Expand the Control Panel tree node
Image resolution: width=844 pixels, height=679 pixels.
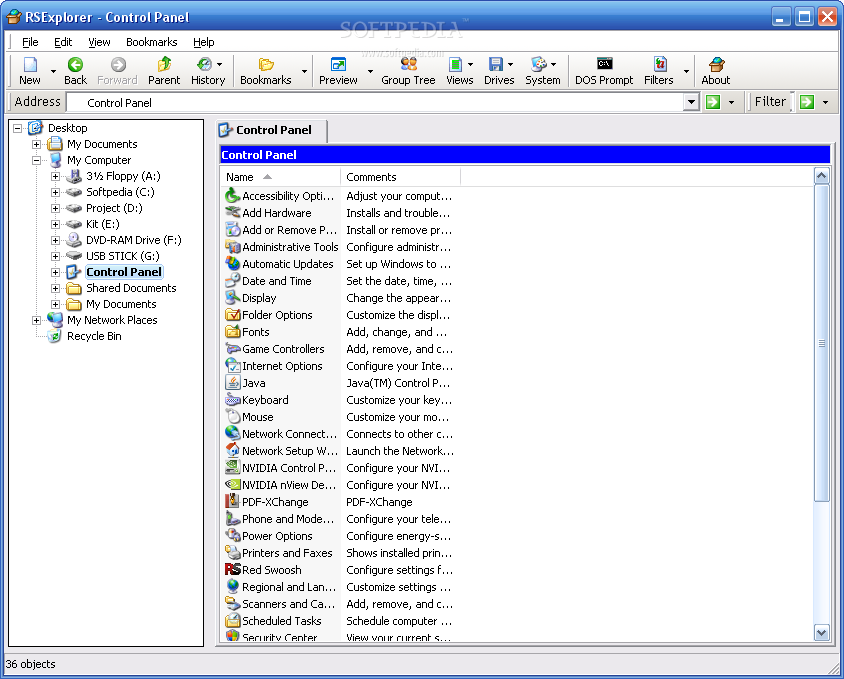[55, 272]
